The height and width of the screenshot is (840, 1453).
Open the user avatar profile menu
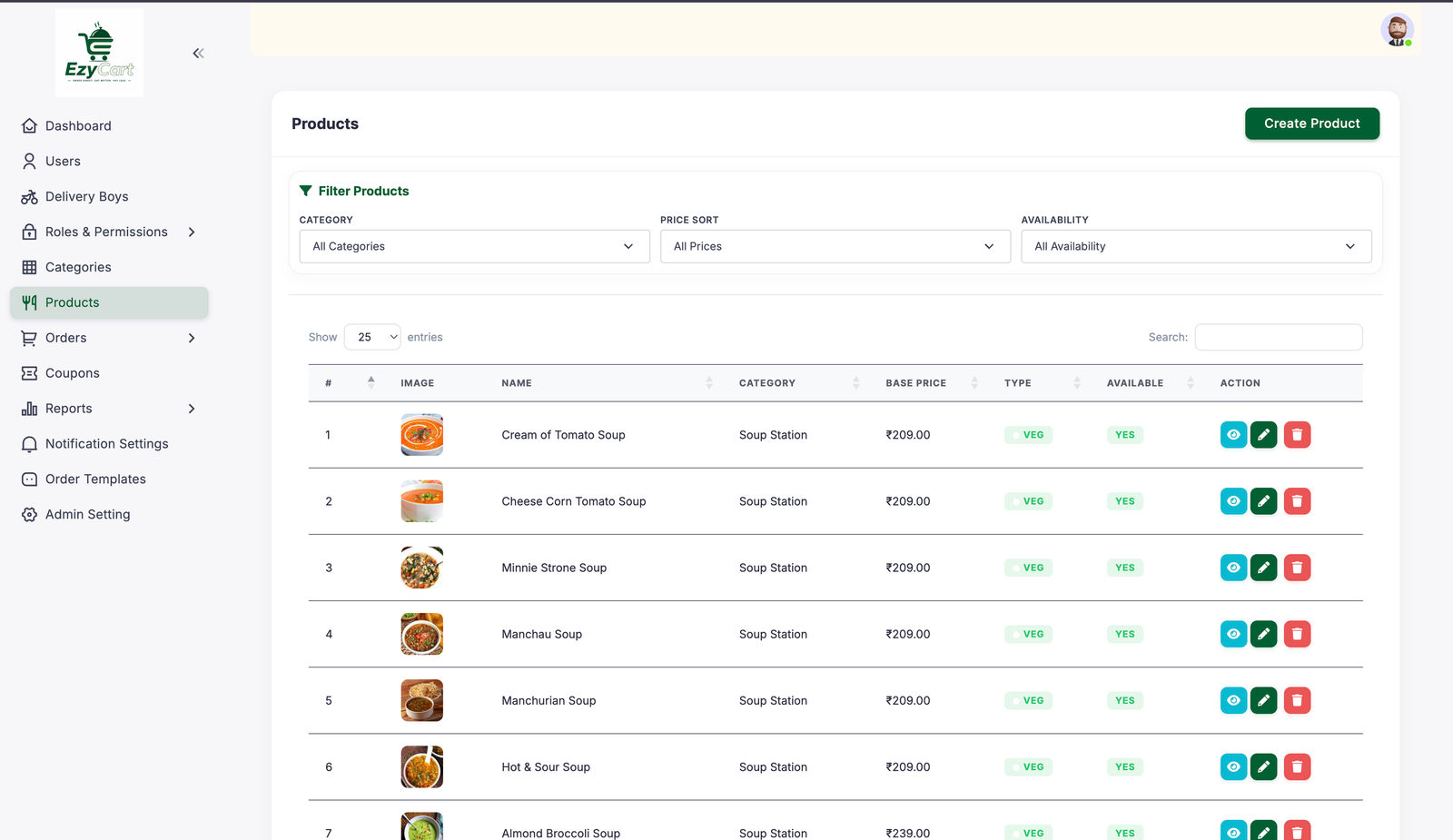[1397, 30]
